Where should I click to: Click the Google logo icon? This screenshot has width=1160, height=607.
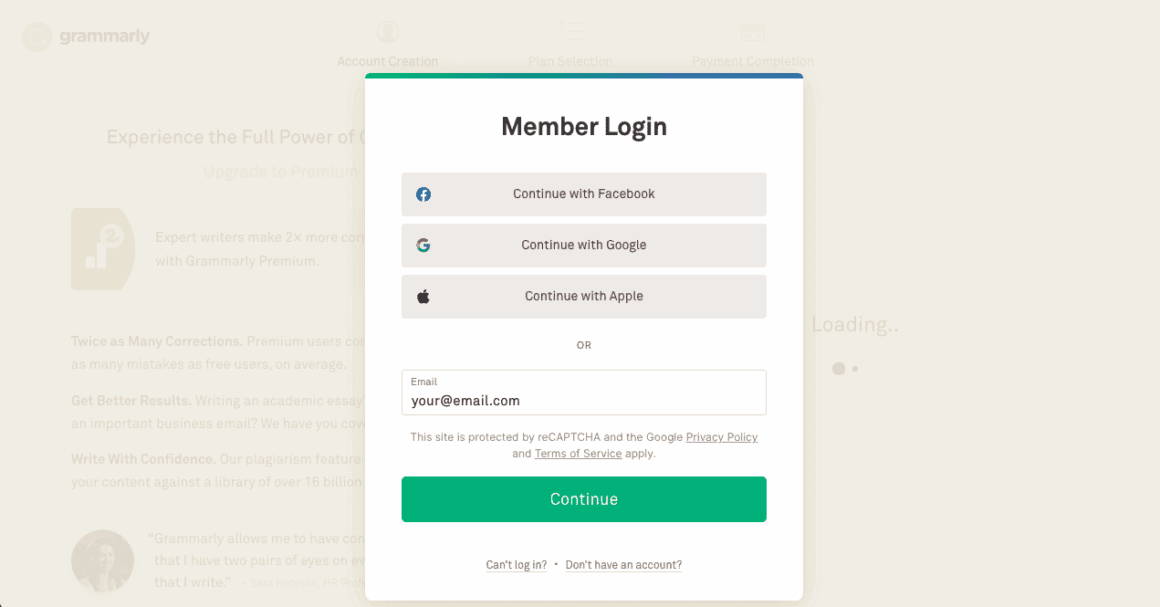[423, 245]
